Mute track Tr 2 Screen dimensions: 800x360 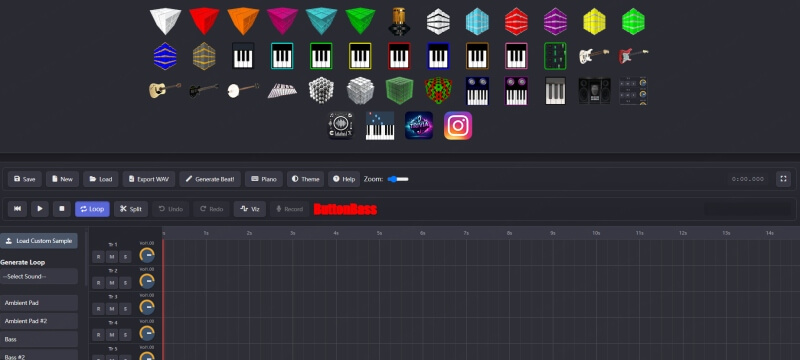coord(112,282)
